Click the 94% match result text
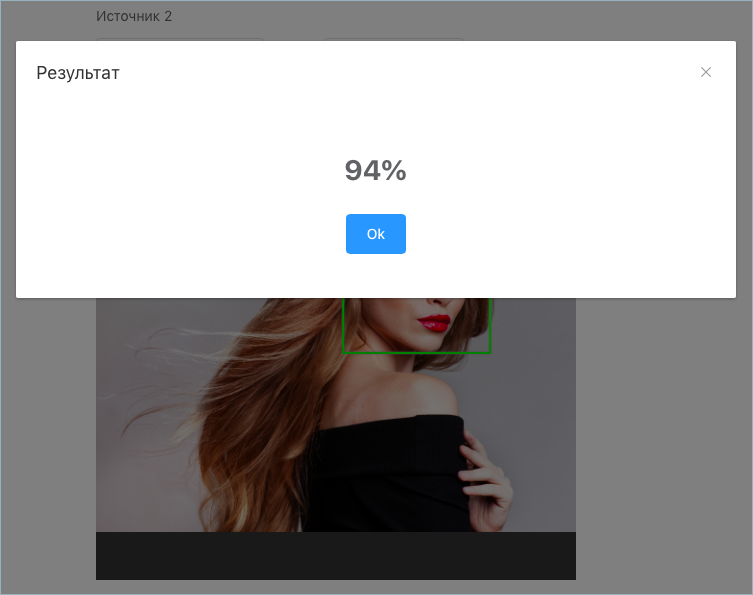 (x=376, y=170)
